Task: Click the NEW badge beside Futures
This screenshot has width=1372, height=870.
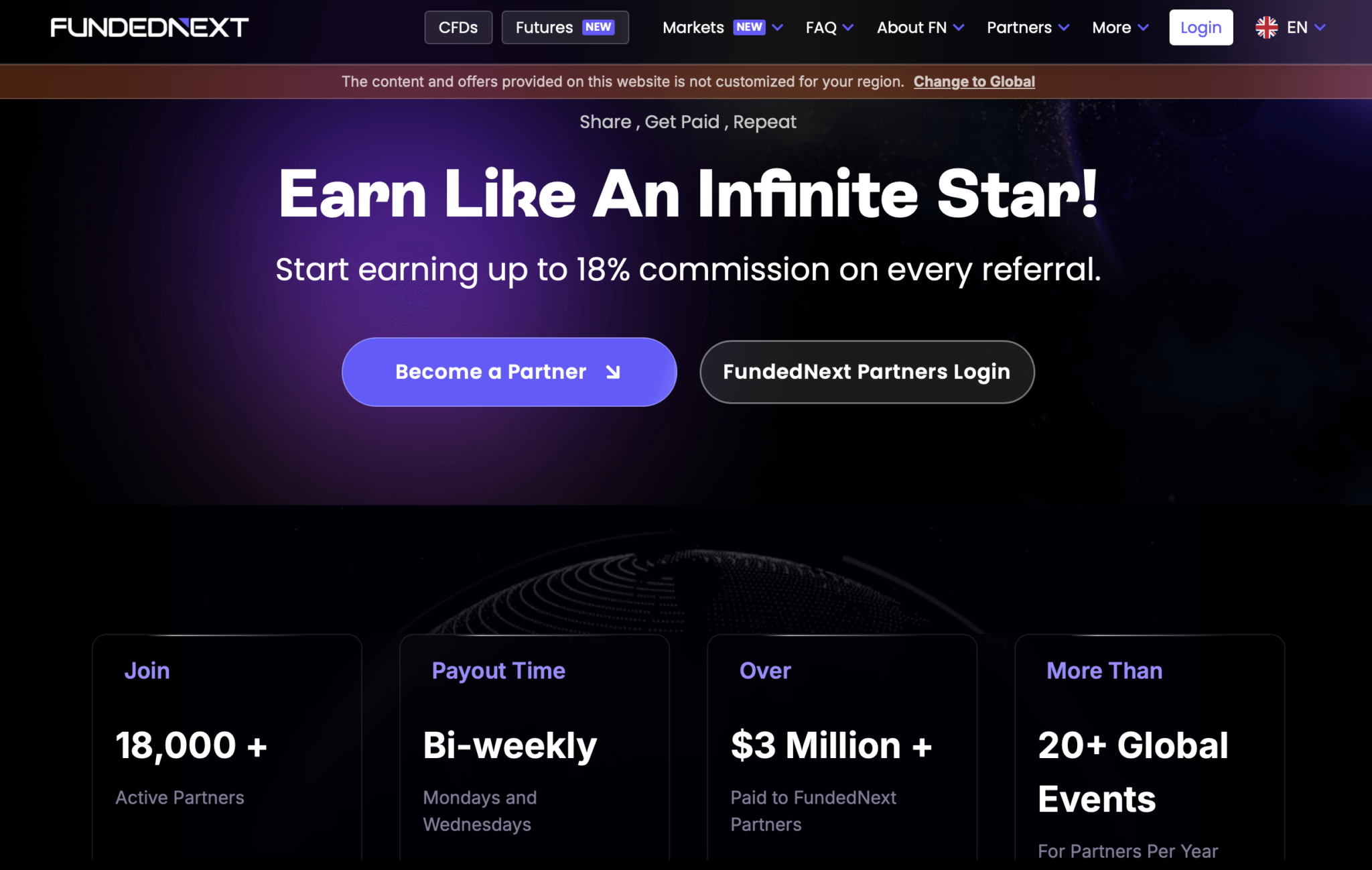Action: (x=598, y=27)
